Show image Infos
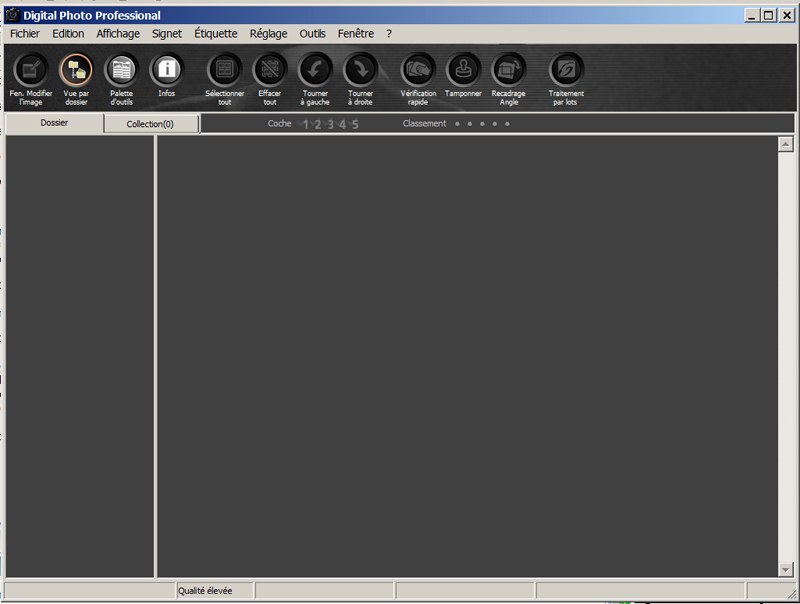This screenshot has height=604, width=800. tap(167, 76)
